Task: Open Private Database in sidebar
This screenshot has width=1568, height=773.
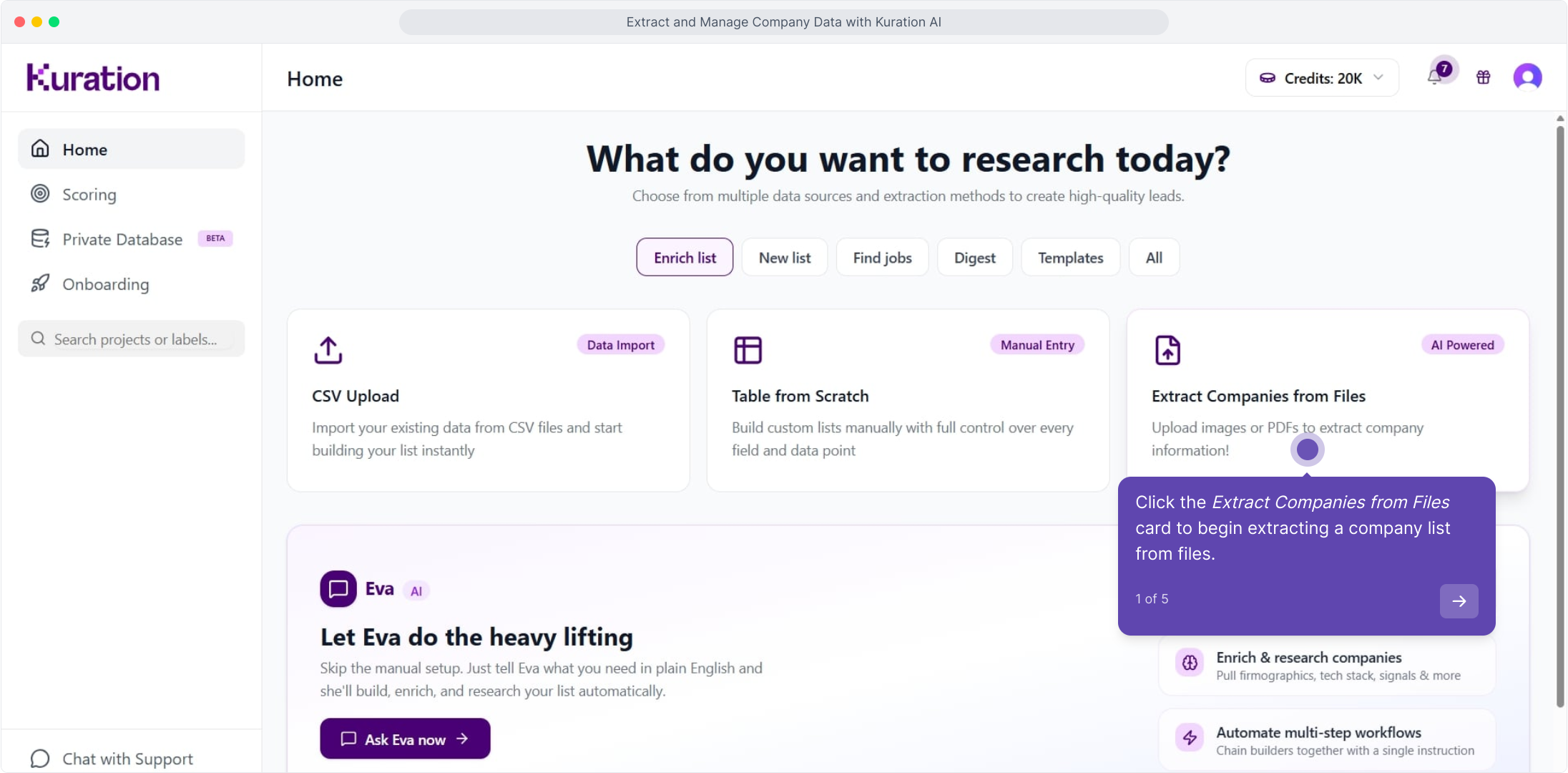Action: point(131,239)
